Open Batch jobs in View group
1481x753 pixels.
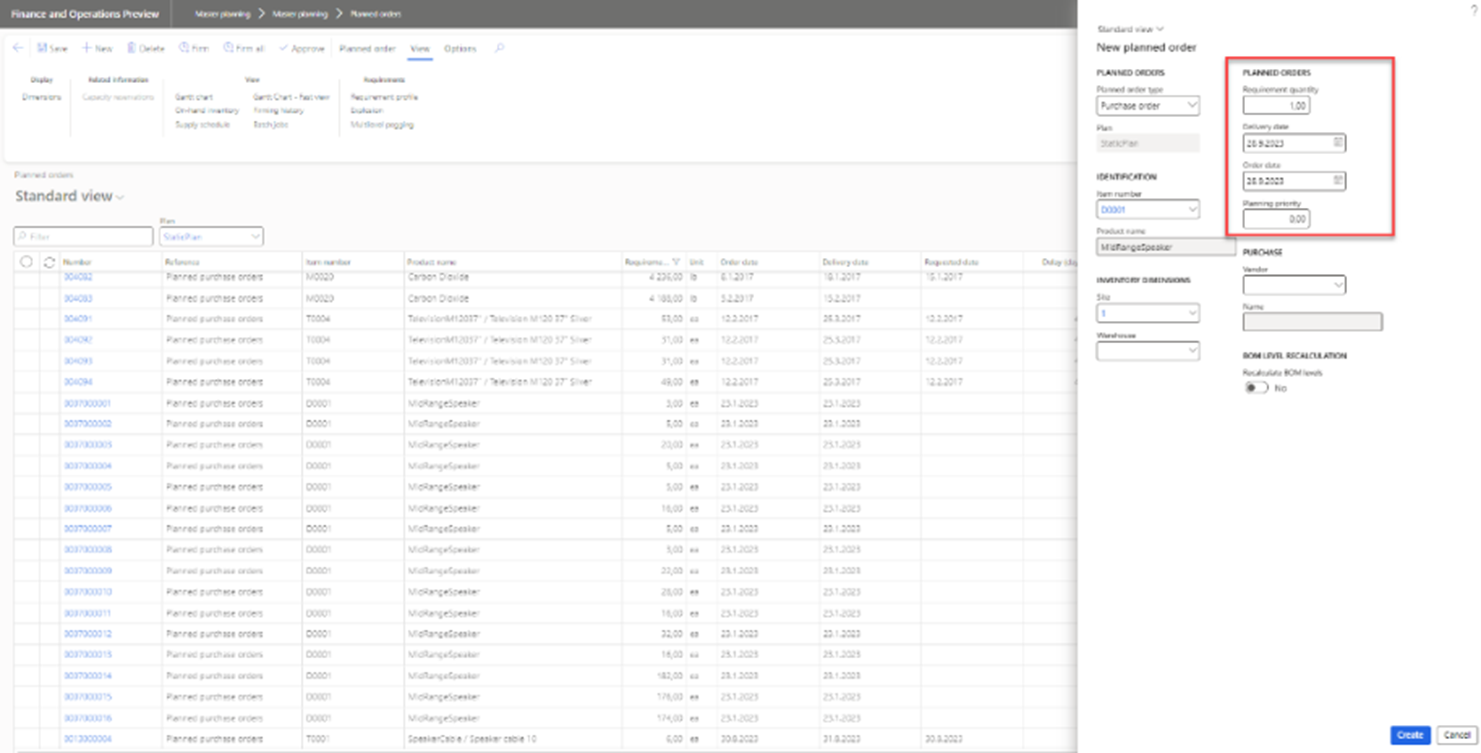pyautogui.click(x=270, y=125)
